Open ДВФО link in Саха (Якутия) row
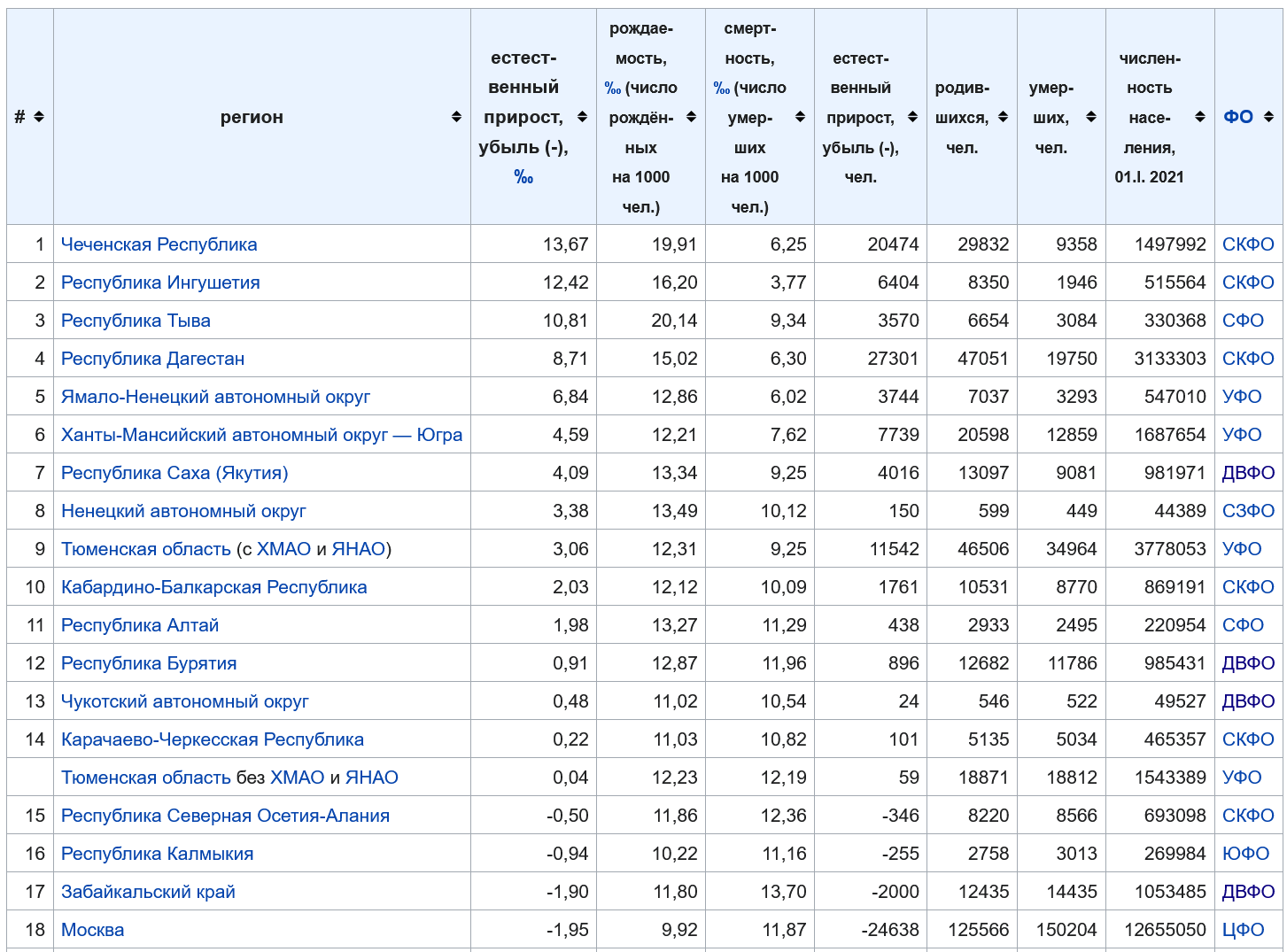 (x=1248, y=473)
